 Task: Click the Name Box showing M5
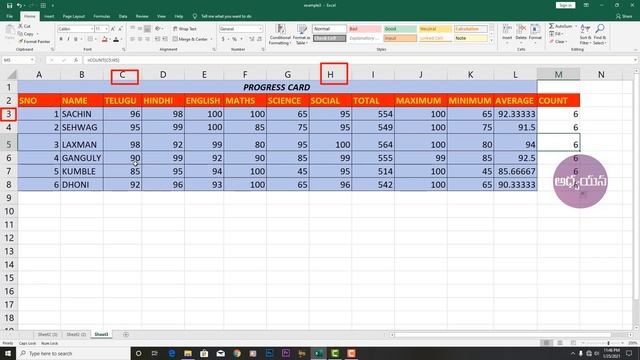click(x=18, y=60)
